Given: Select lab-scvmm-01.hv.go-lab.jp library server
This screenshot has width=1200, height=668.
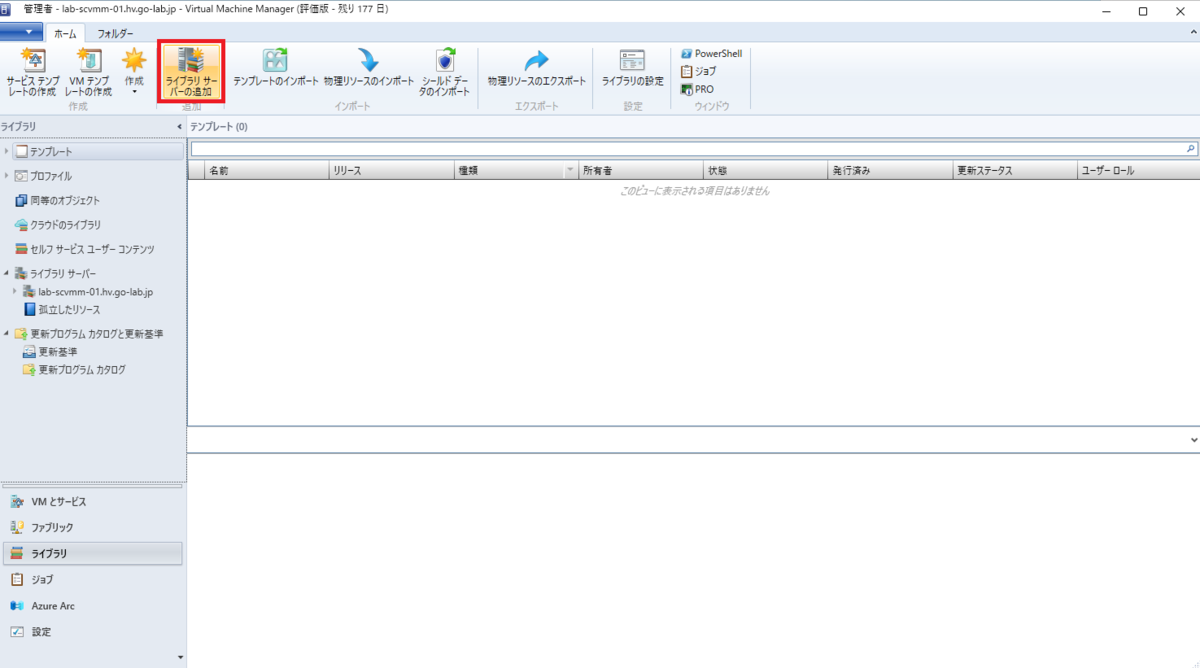Looking at the screenshot, I should pyautogui.click(x=87, y=291).
